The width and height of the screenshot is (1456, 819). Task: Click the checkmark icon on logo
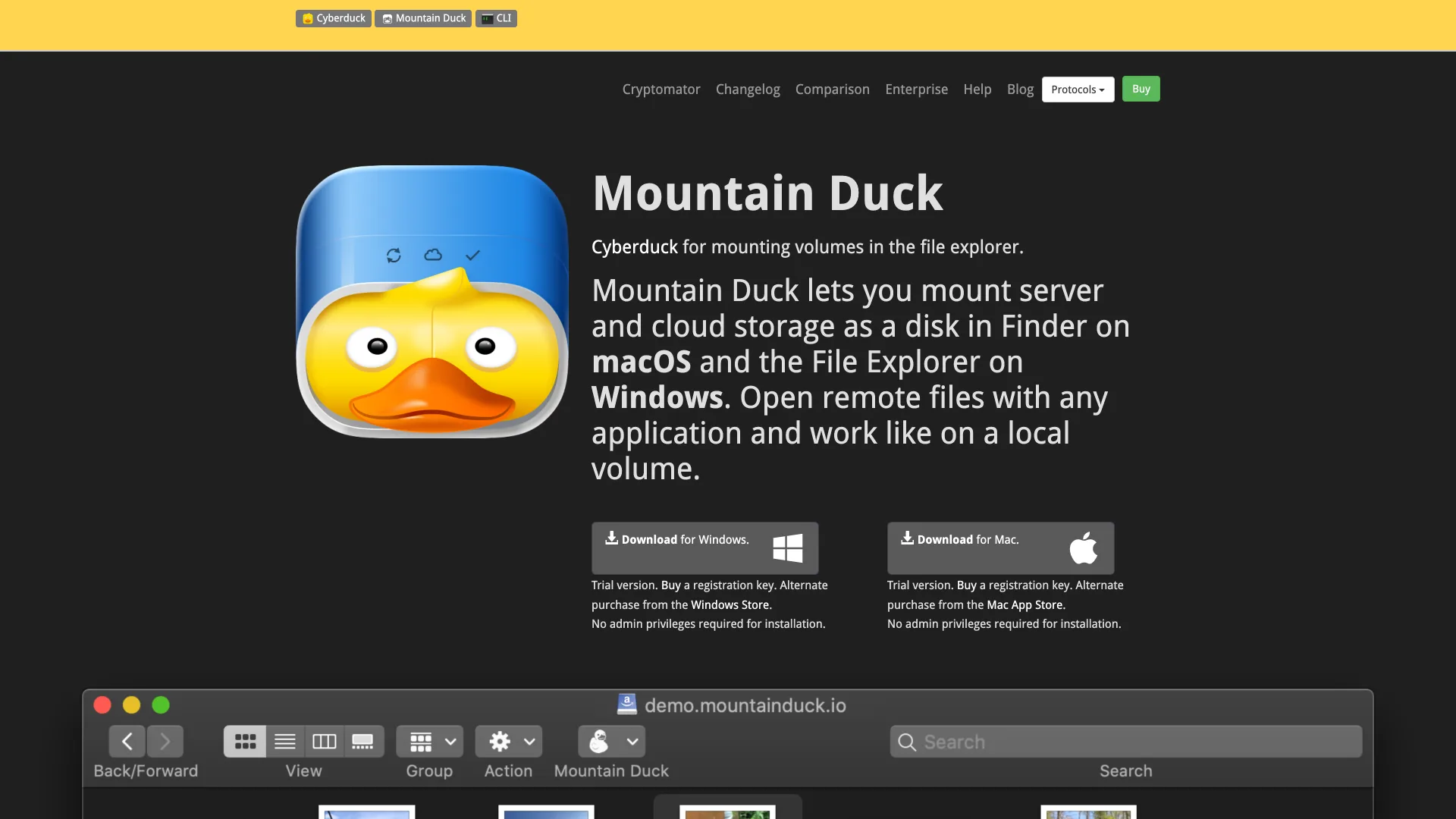click(x=472, y=256)
